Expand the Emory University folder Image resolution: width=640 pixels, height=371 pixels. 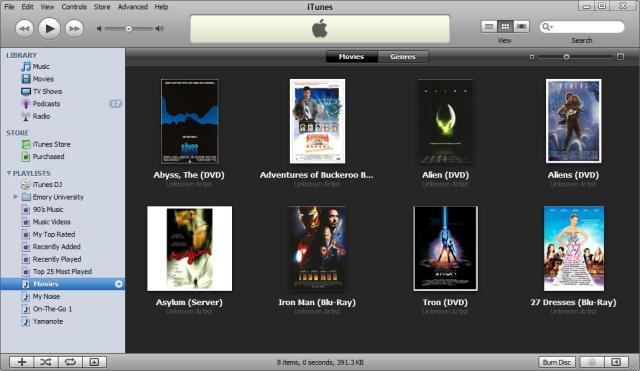16,197
